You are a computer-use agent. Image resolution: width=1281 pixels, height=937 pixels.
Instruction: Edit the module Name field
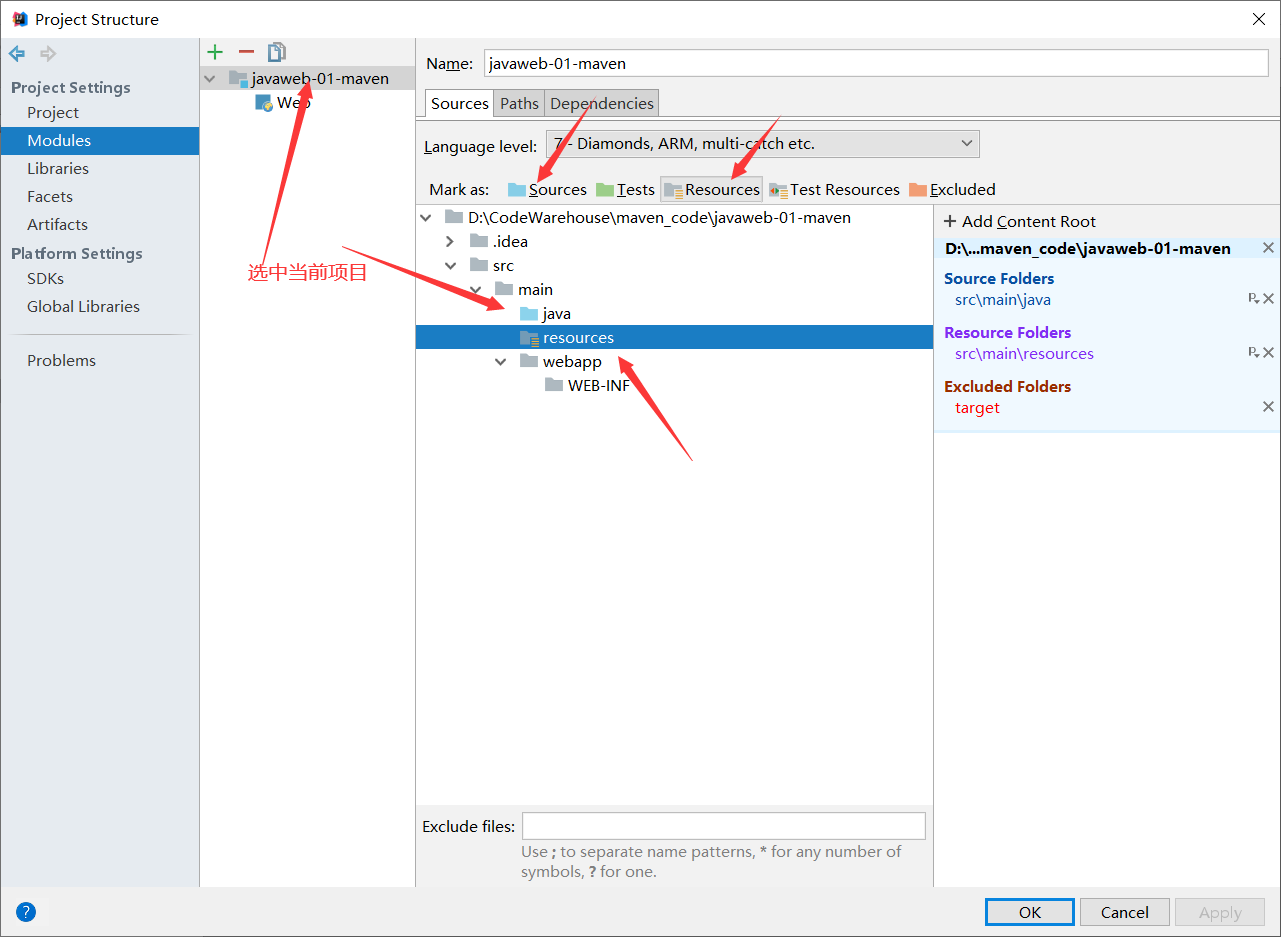click(876, 63)
